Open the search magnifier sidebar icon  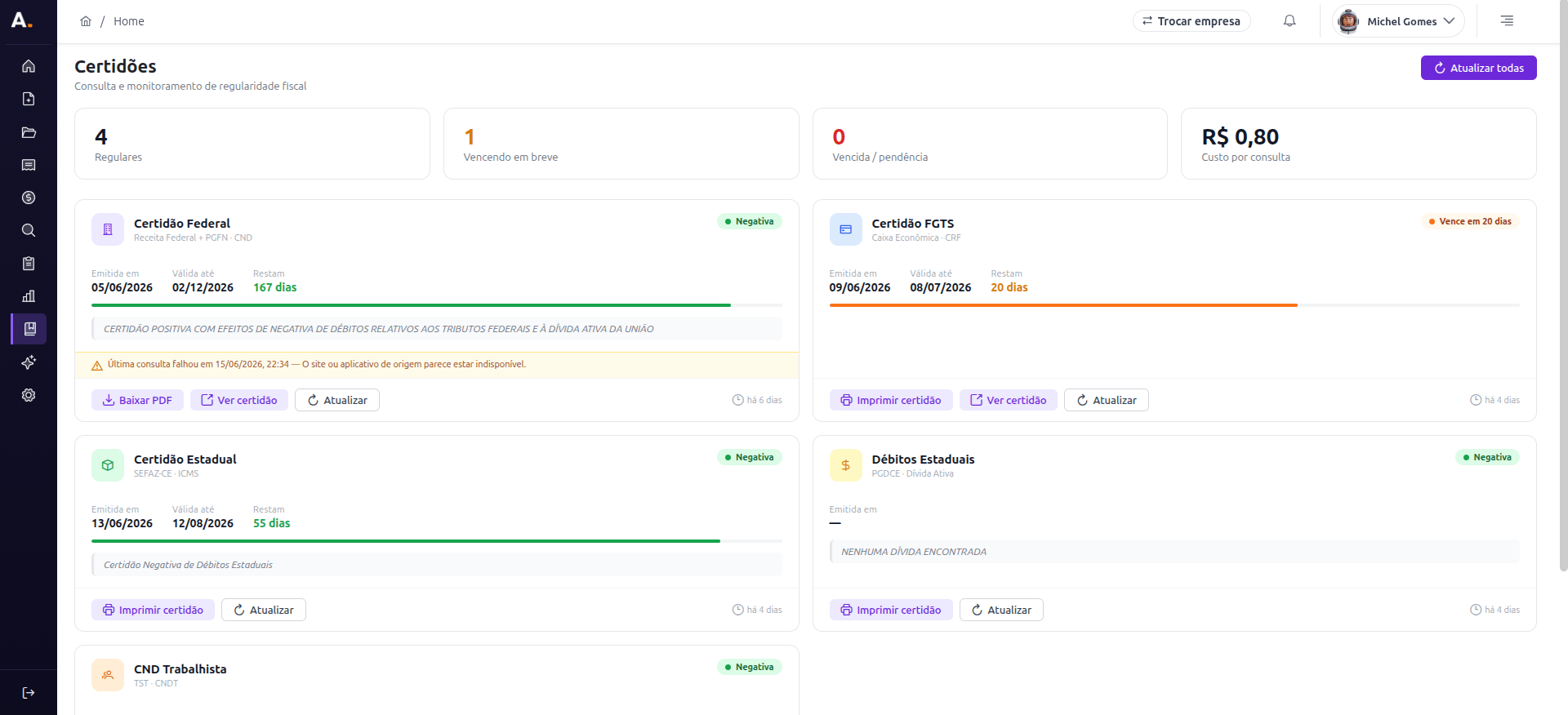point(29,230)
